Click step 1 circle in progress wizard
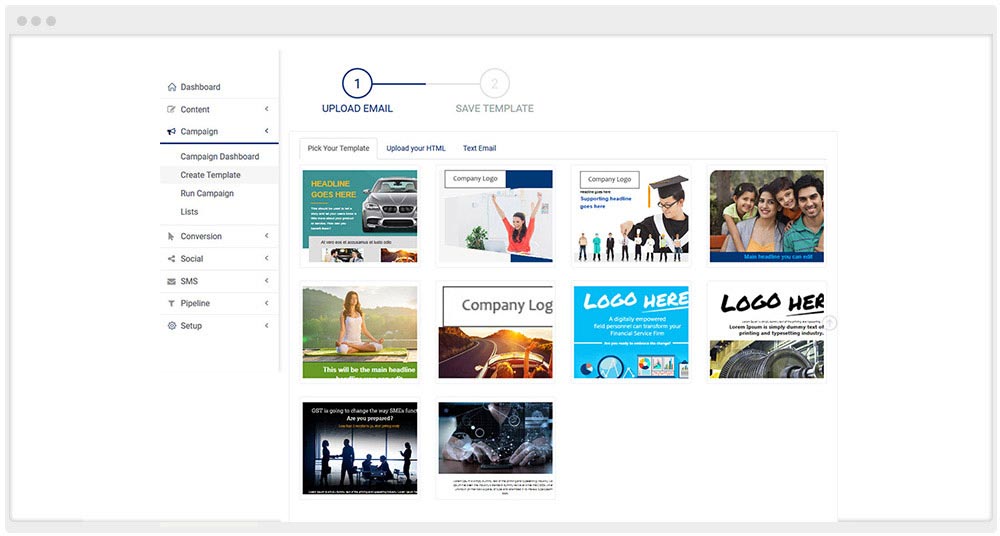Viewport: 1000px width, 536px height. coord(357,84)
